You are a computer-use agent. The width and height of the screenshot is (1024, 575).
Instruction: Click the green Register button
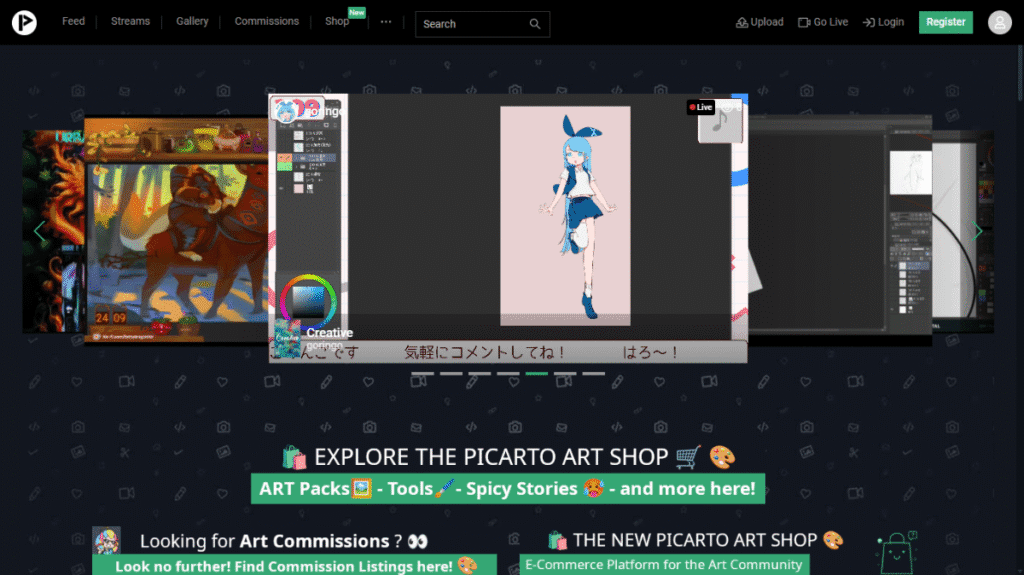click(x=946, y=22)
